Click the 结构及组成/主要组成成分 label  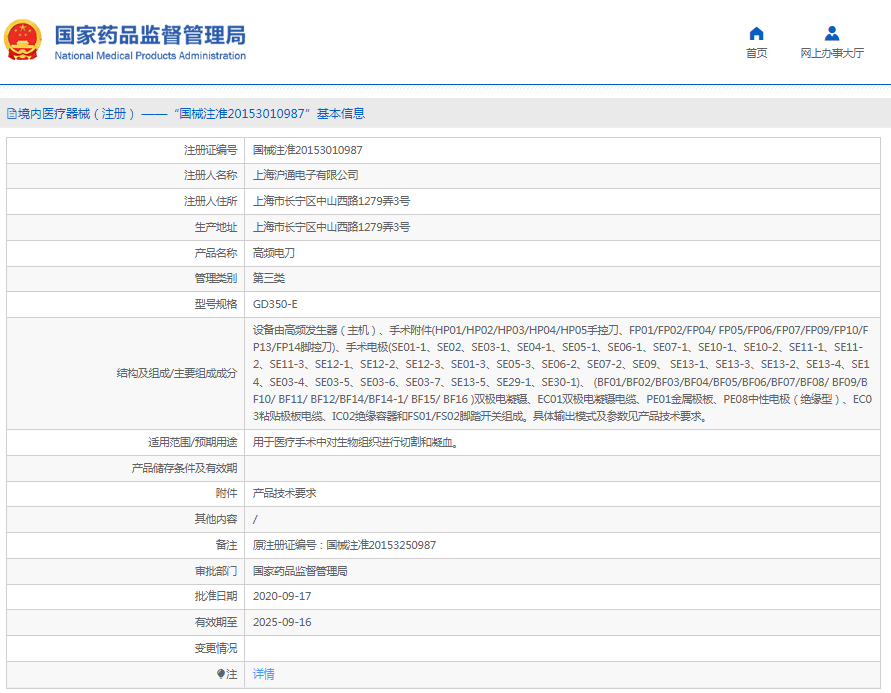coord(177,373)
